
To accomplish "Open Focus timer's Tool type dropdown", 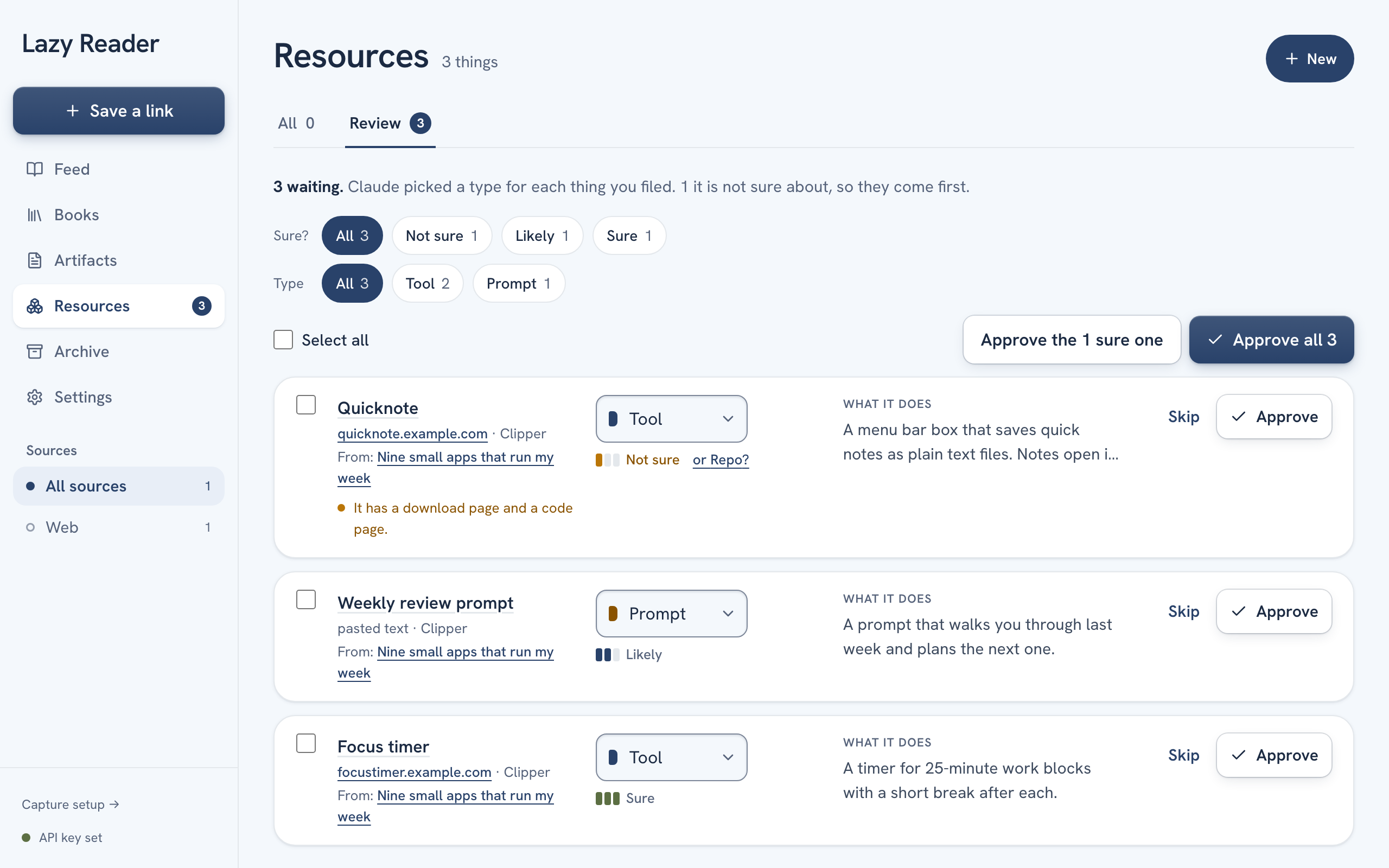I will (x=671, y=757).
